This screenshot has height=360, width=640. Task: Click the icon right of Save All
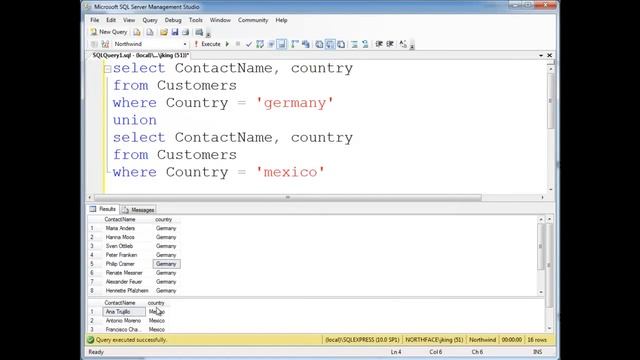pos(199,32)
